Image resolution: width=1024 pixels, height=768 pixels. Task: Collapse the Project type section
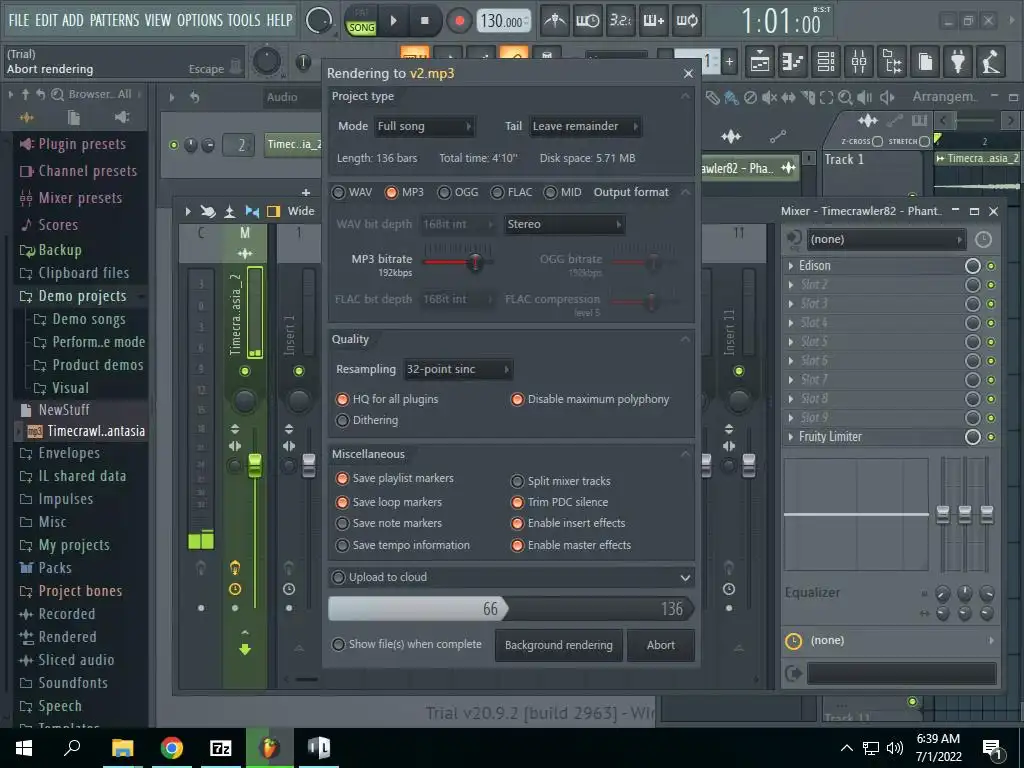(685, 97)
